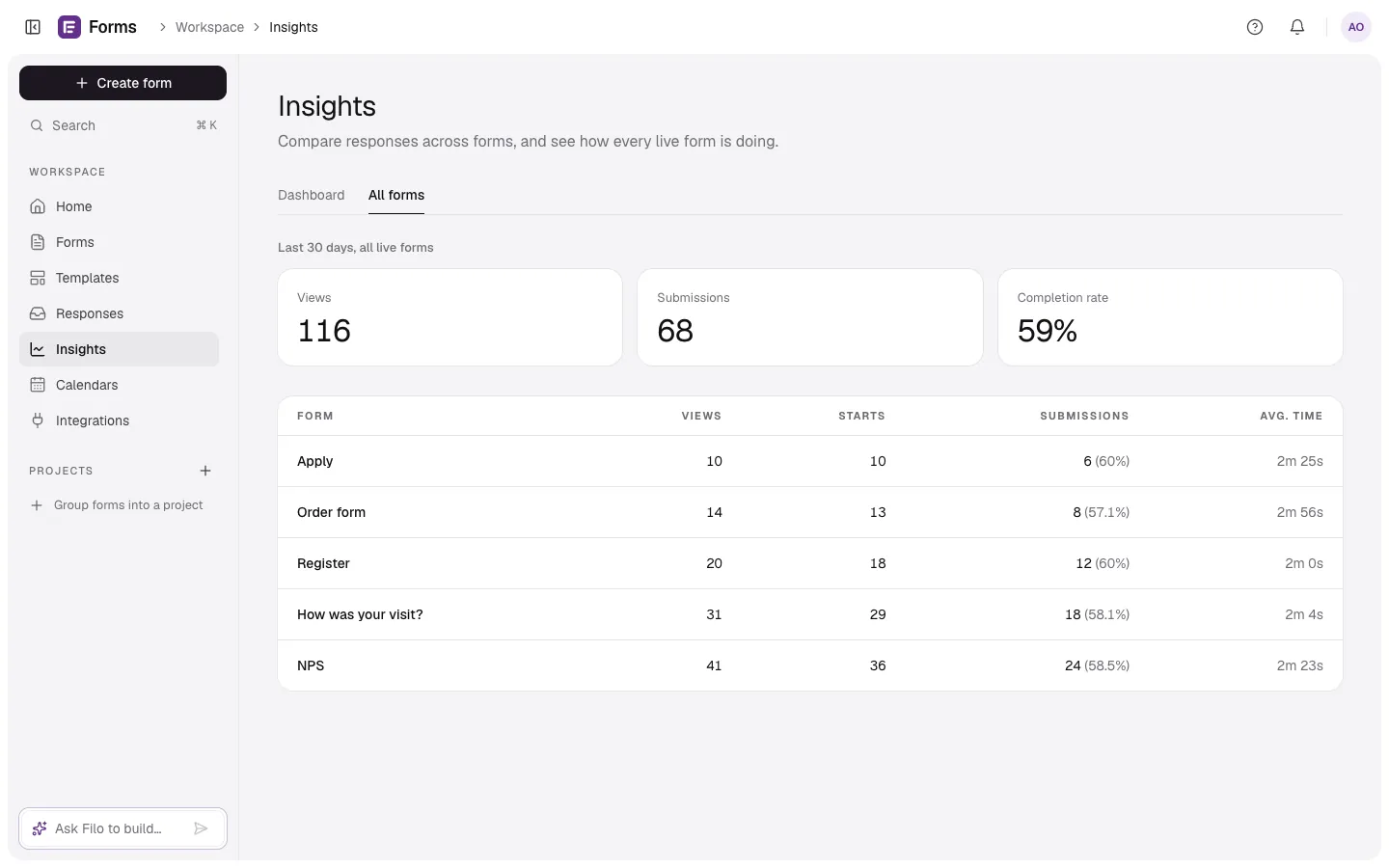The height and width of the screenshot is (868, 1389).
Task: Collapse the sidebar panel icon
Action: click(x=33, y=27)
